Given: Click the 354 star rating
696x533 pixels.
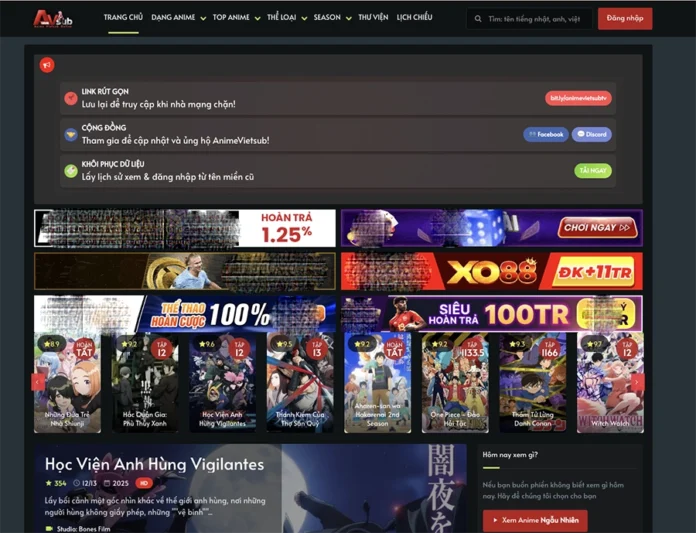Looking at the screenshot, I should click(56, 483).
